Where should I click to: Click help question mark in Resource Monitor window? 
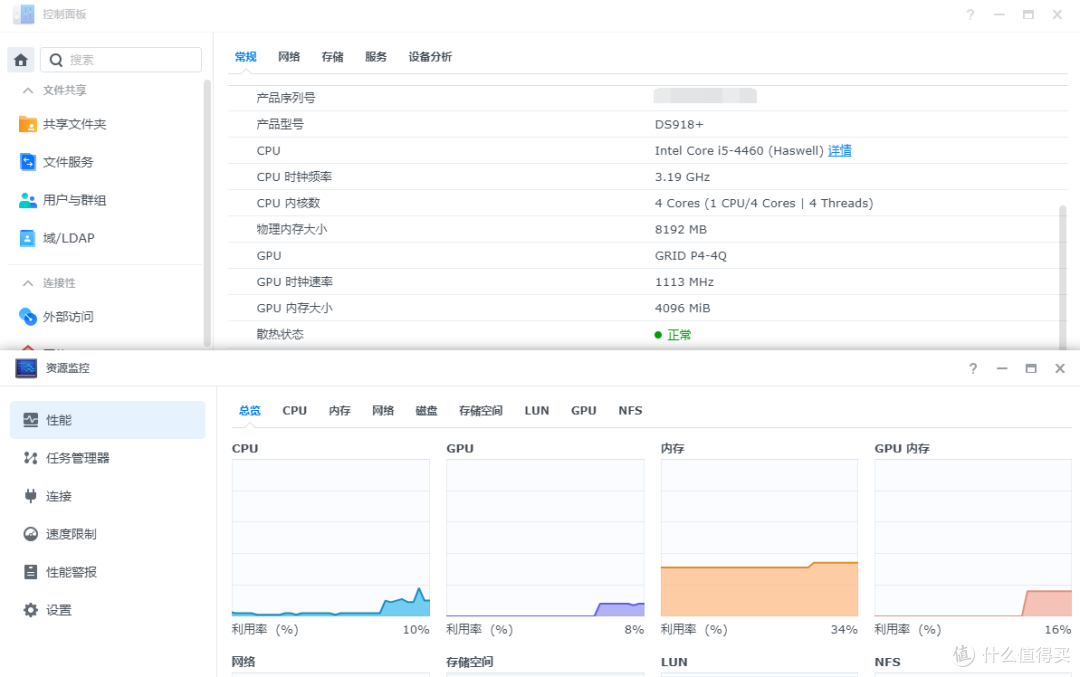[973, 368]
